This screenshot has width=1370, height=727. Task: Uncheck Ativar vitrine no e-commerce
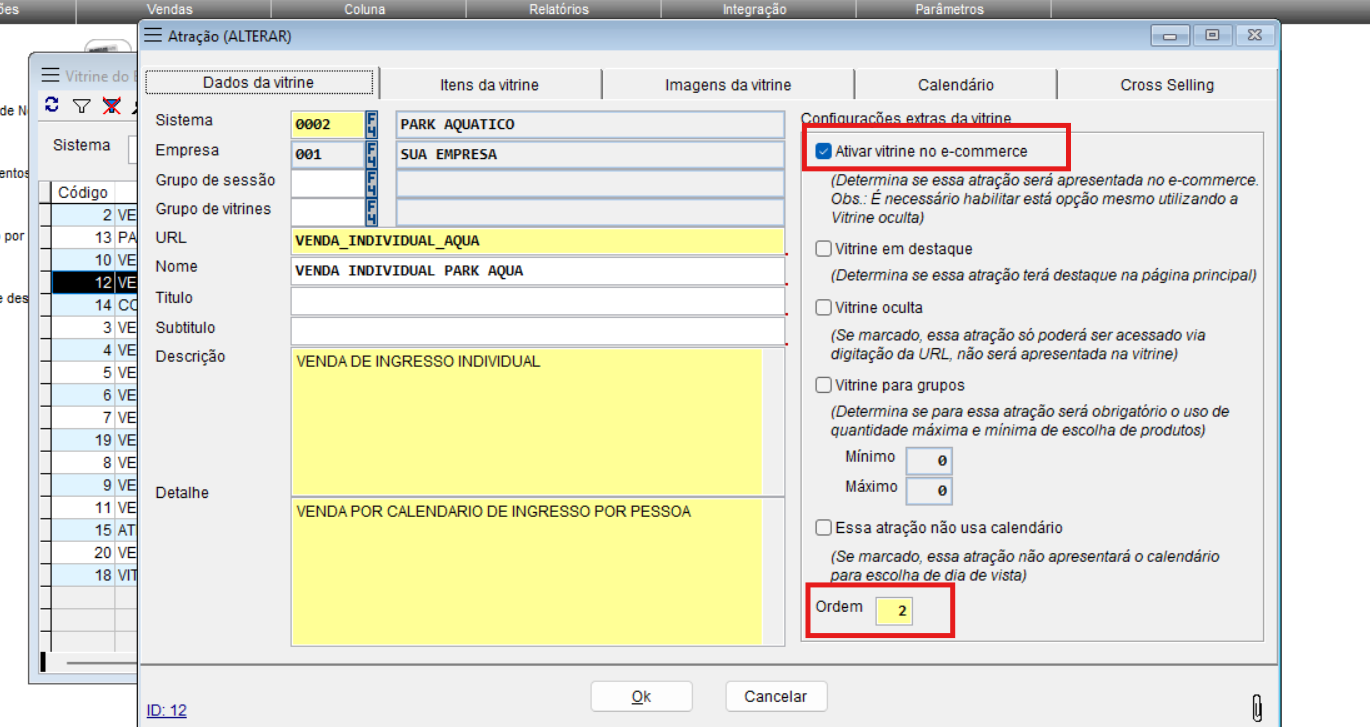pyautogui.click(x=824, y=152)
